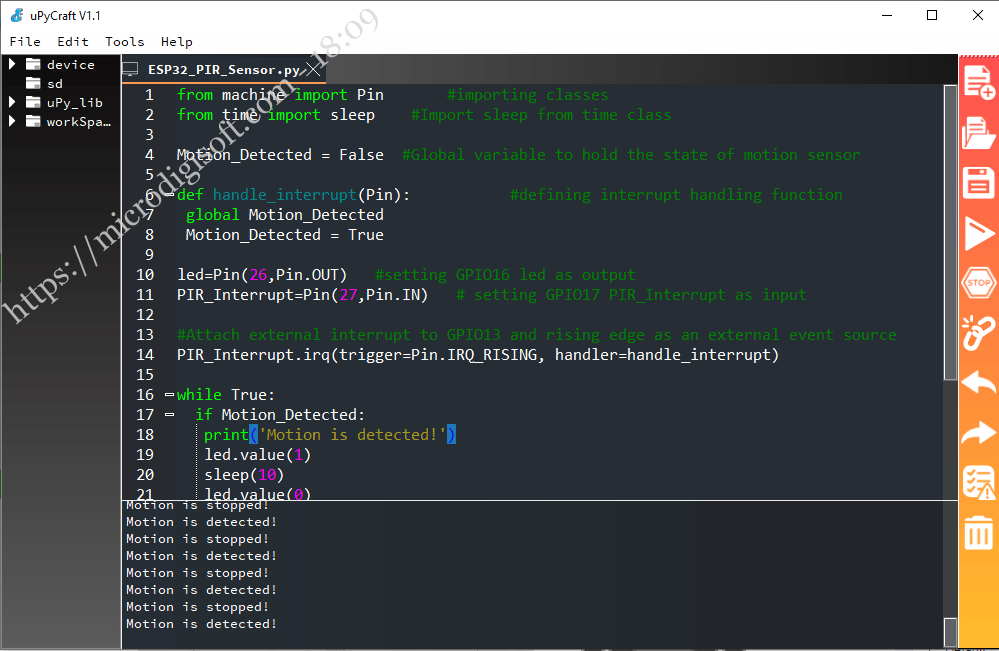Connect to the device via chain icon
Screen dimensions: 999x651
point(978,333)
